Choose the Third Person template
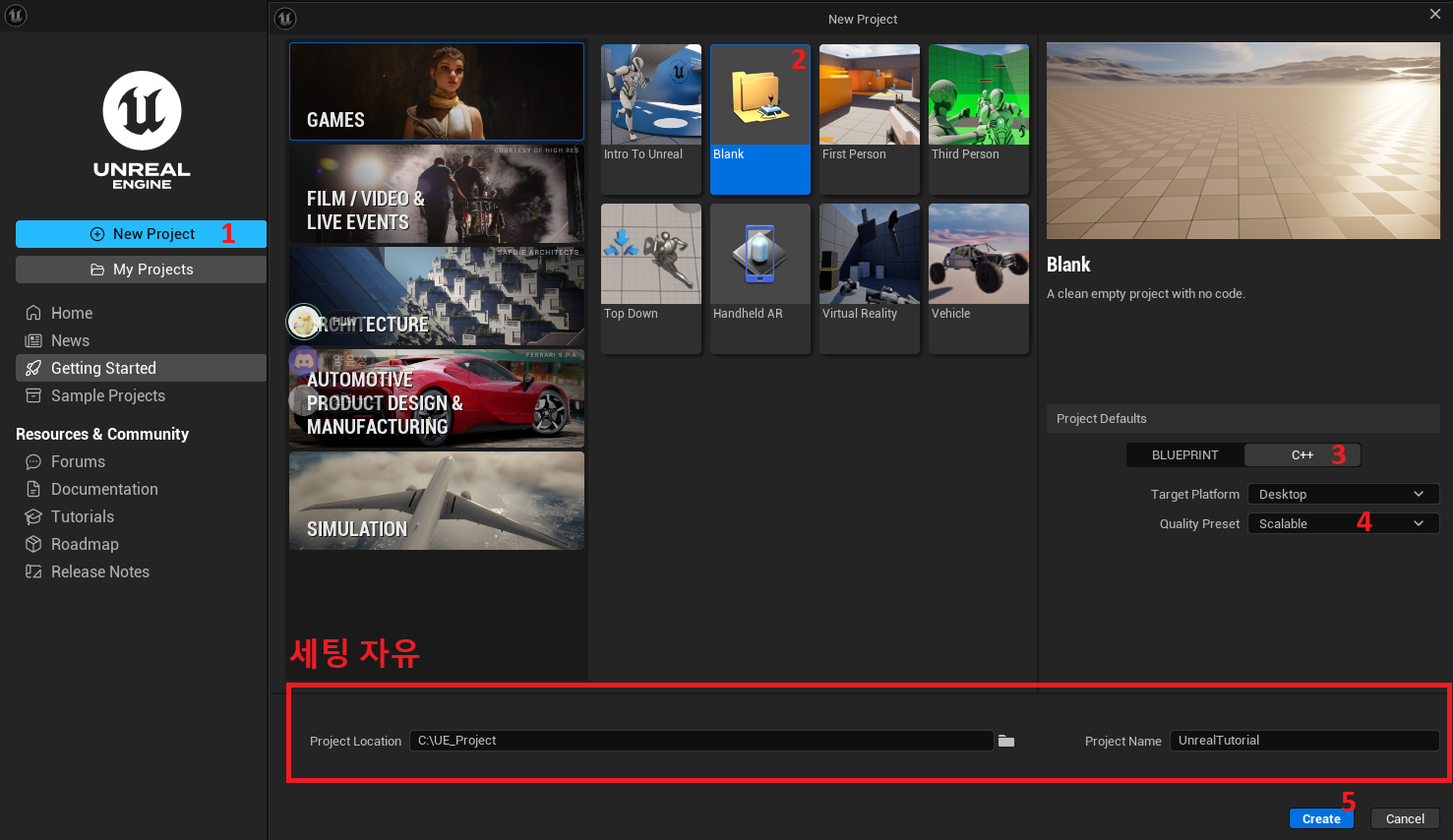The height and width of the screenshot is (840, 1453). (x=979, y=119)
